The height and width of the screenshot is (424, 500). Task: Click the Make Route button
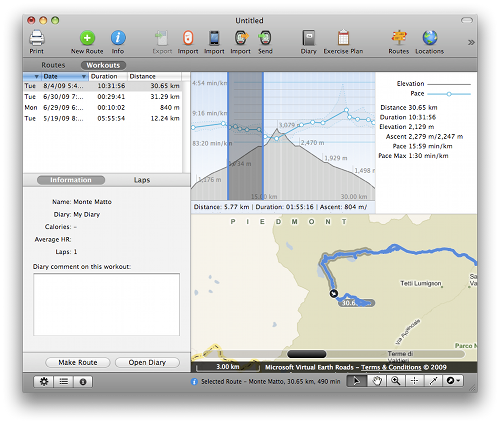click(78, 362)
